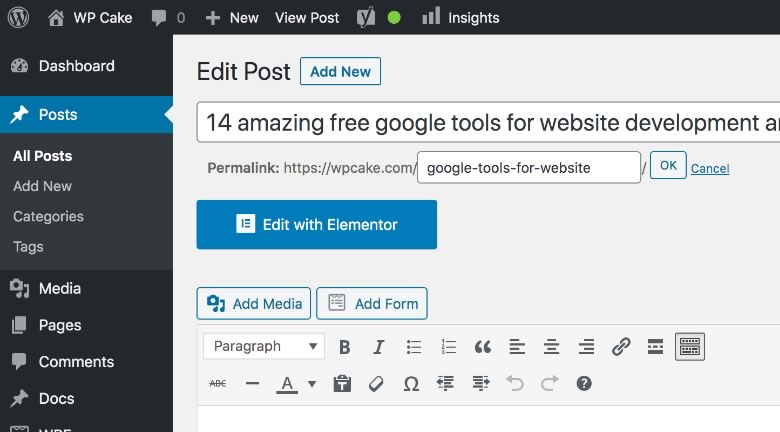Click into the post title field
The image size is (780, 432).
click(x=488, y=122)
